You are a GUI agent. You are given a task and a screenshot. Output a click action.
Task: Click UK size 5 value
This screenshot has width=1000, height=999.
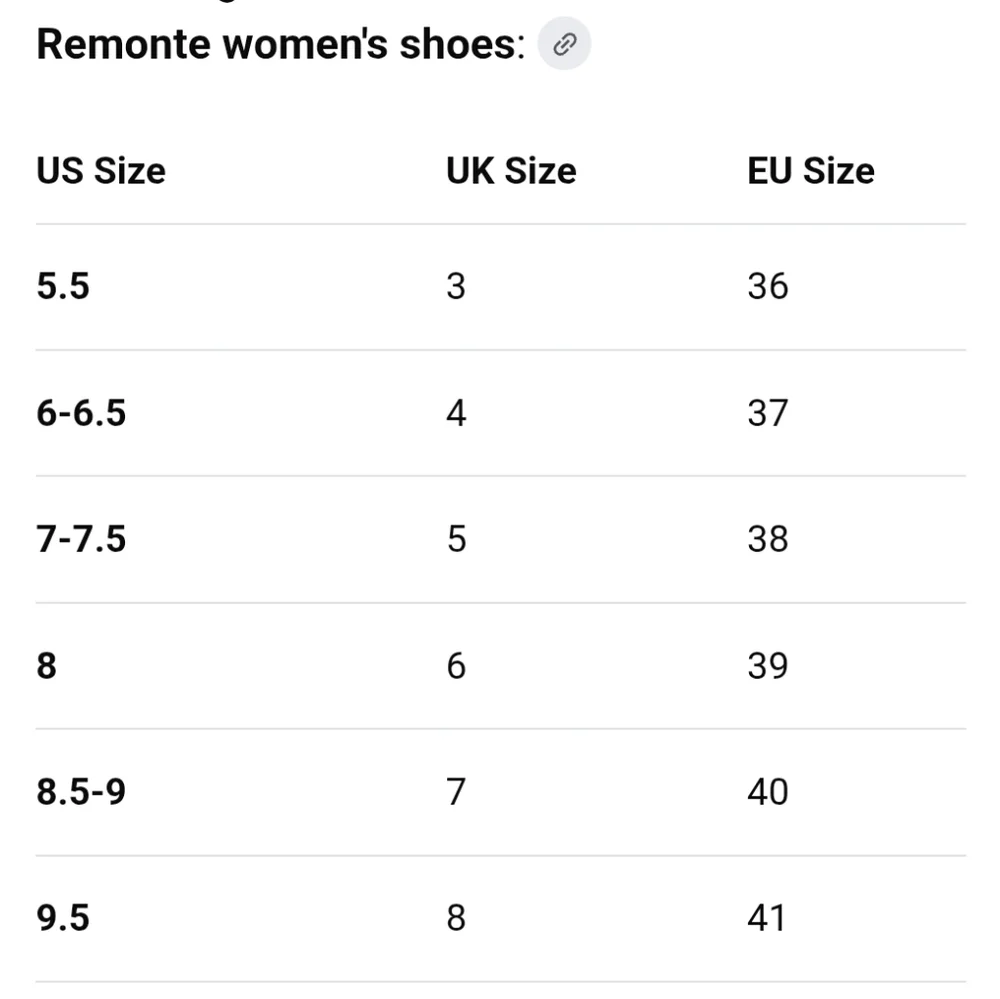pos(456,539)
